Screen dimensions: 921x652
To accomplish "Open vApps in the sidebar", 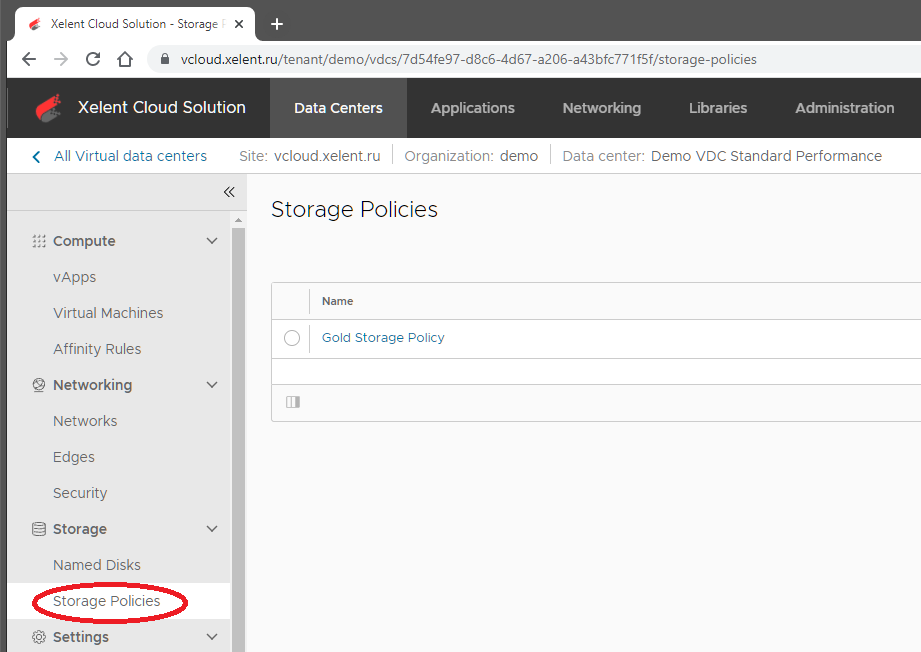I will click(75, 277).
